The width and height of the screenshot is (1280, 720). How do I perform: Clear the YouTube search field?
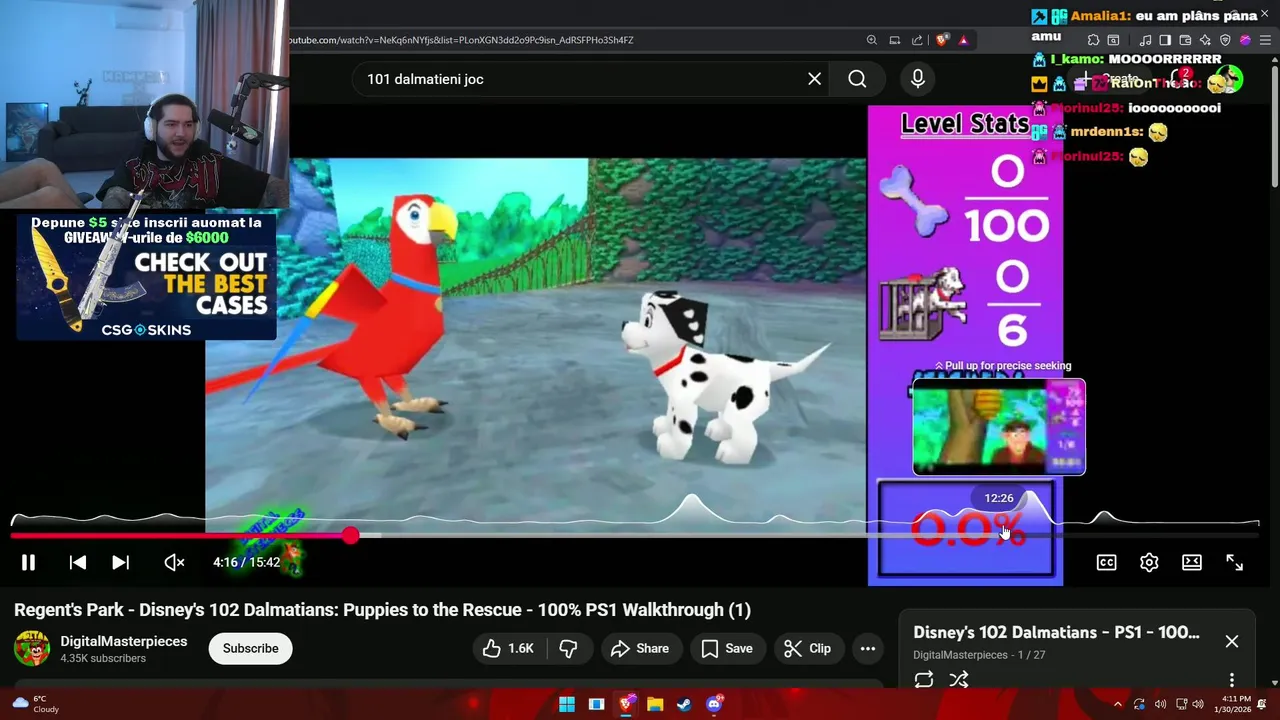(x=815, y=79)
